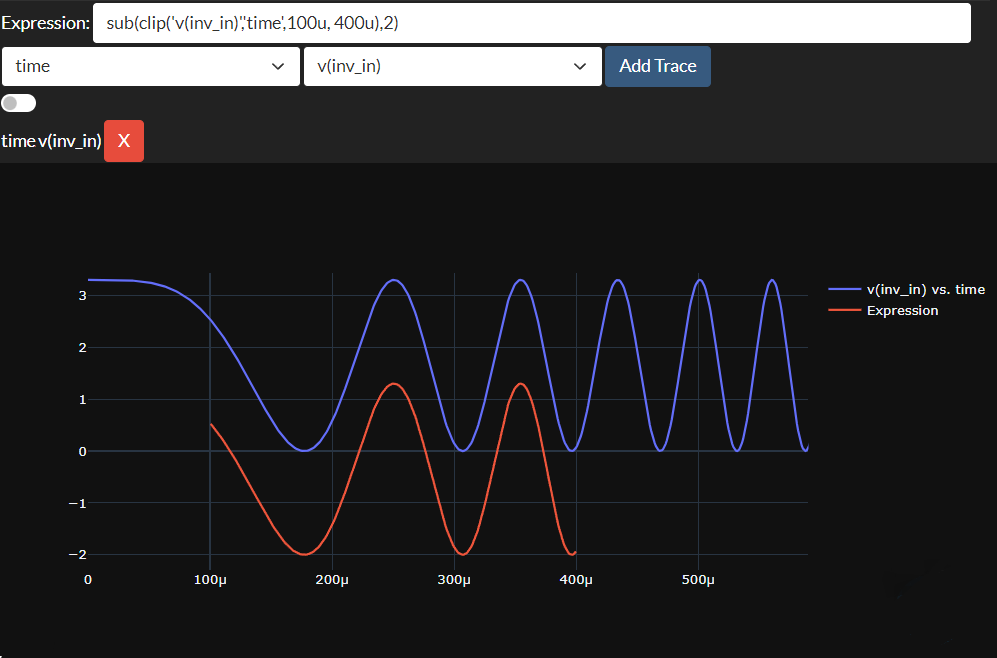Click the 100µ x-axis tick label
The width and height of the screenshot is (997, 658).
coord(210,580)
